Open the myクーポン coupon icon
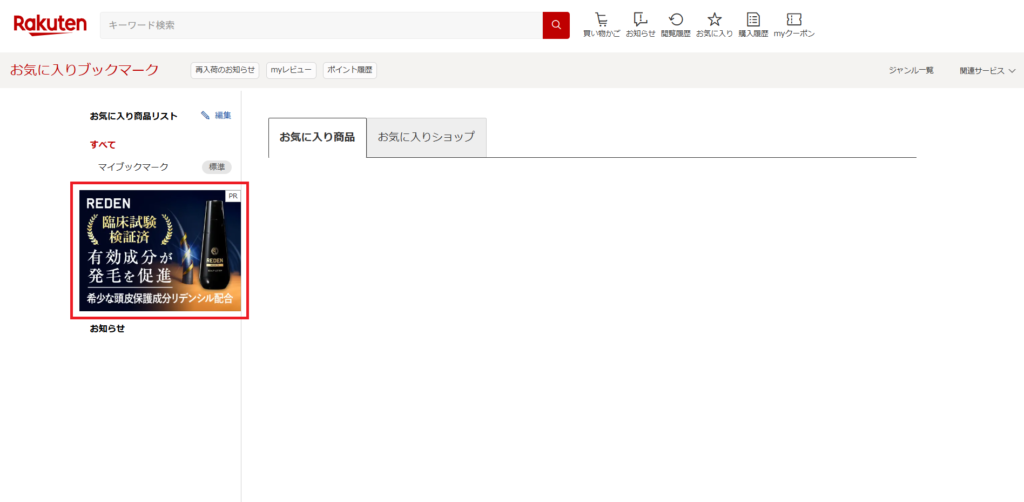Image resolution: width=1024 pixels, height=502 pixels. click(x=794, y=25)
